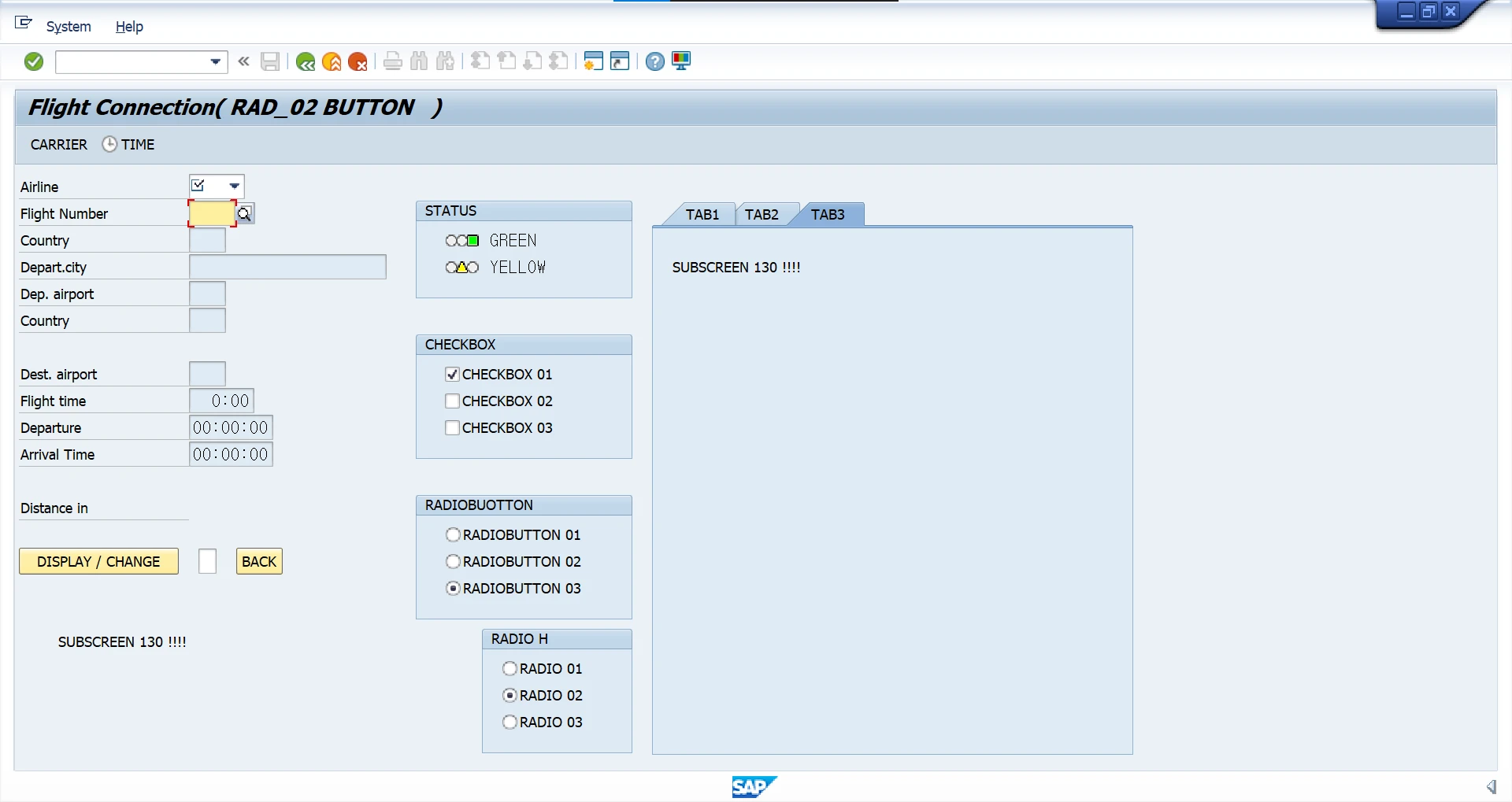This screenshot has height=802, width=1512.
Task: Click the green Back toolbar icon
Action: click(x=306, y=61)
